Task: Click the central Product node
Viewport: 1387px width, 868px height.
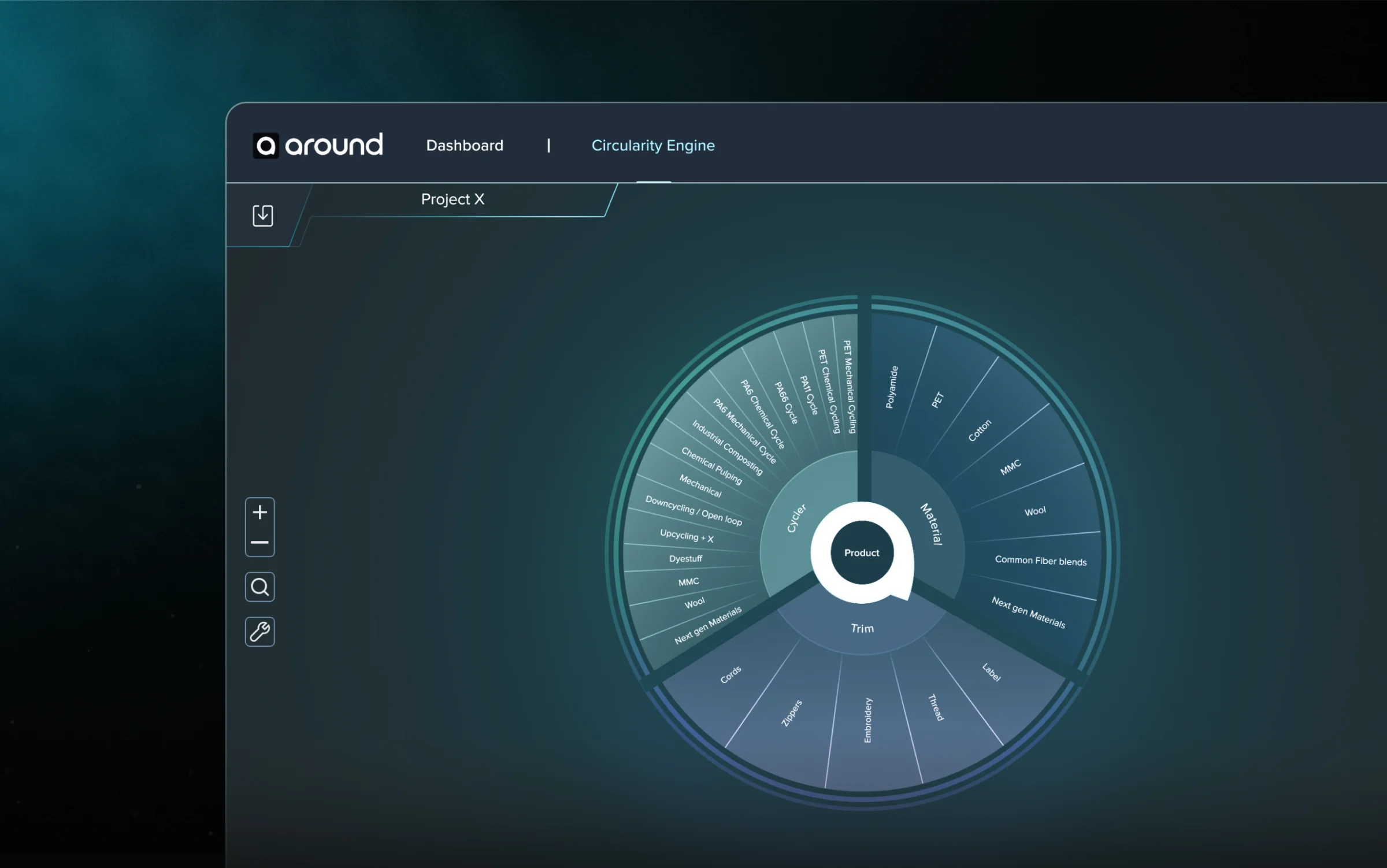Action: point(861,552)
